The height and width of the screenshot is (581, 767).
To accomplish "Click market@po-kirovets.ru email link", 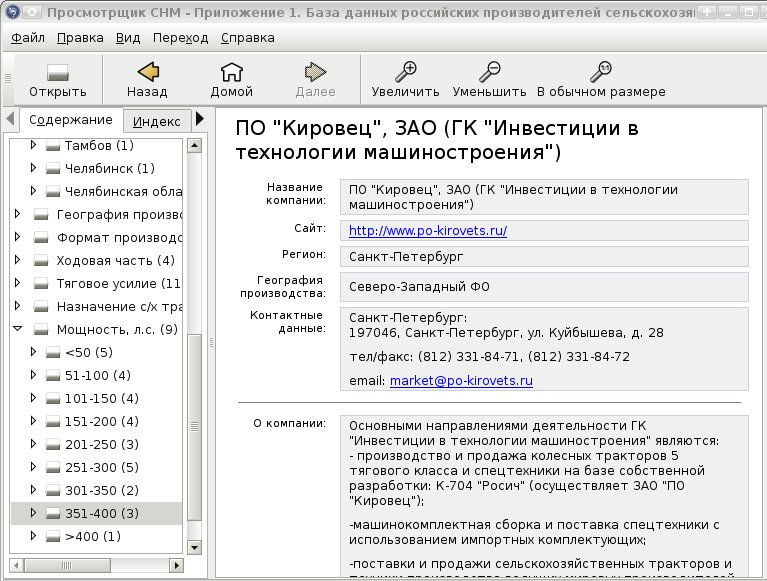I will (461, 380).
